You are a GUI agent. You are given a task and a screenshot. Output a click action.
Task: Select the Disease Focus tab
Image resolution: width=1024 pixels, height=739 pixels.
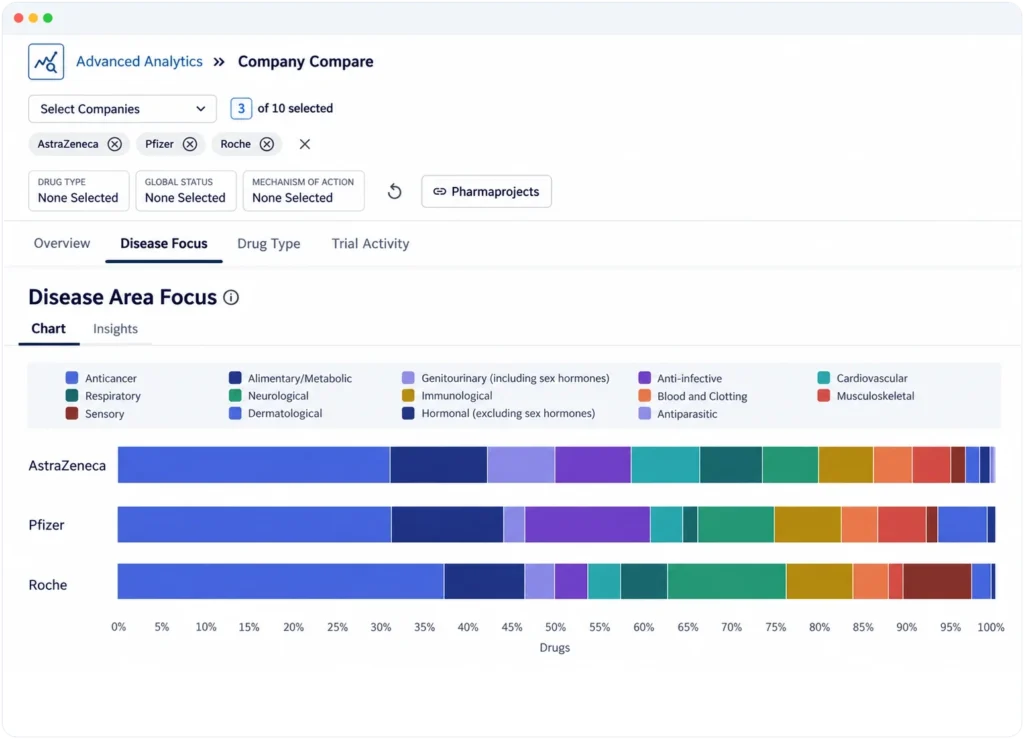click(164, 244)
